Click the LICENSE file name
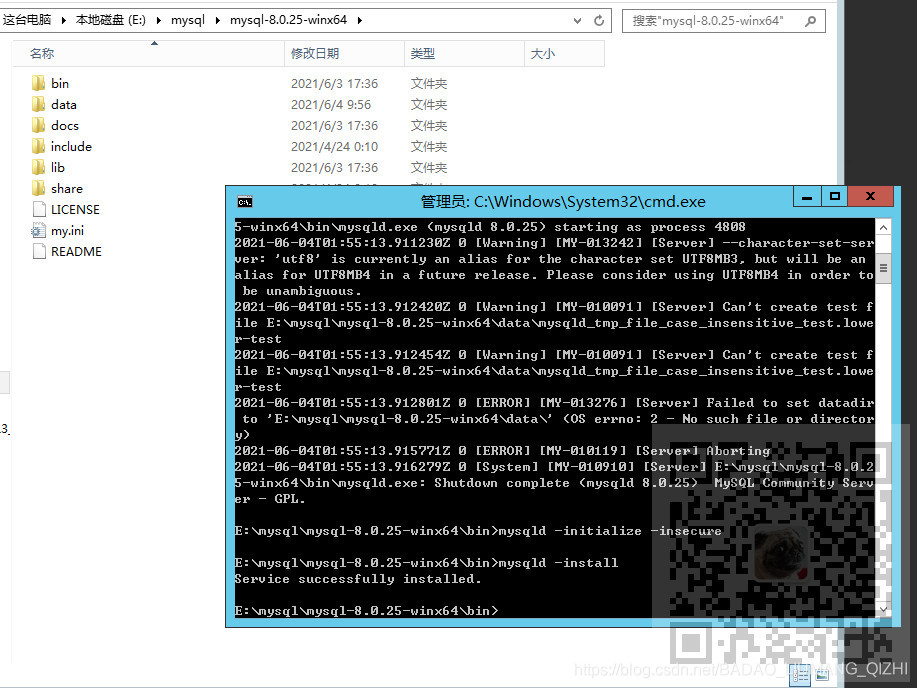The height and width of the screenshot is (688, 917). coord(75,209)
